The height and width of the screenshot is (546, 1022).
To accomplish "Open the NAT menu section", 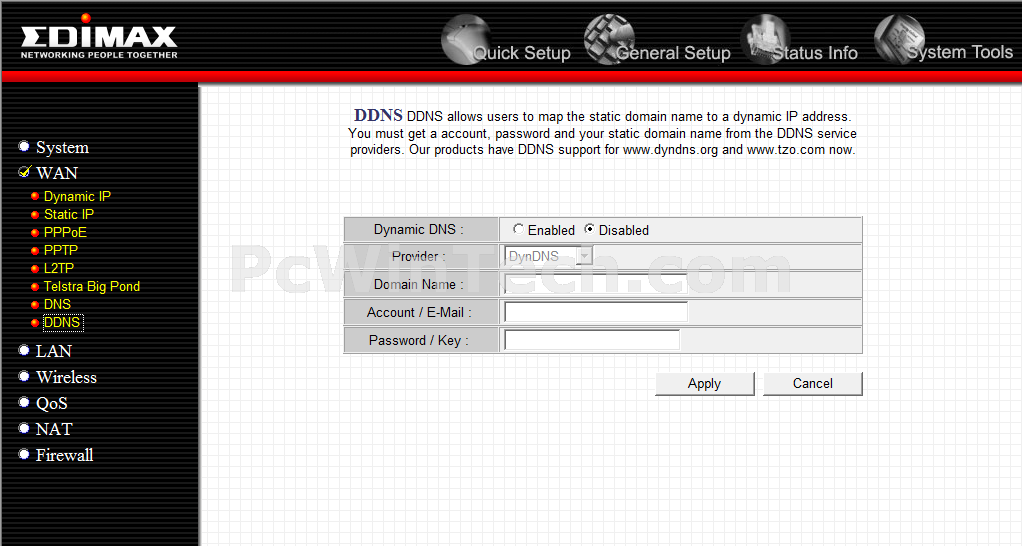I will pyautogui.click(x=54, y=429).
